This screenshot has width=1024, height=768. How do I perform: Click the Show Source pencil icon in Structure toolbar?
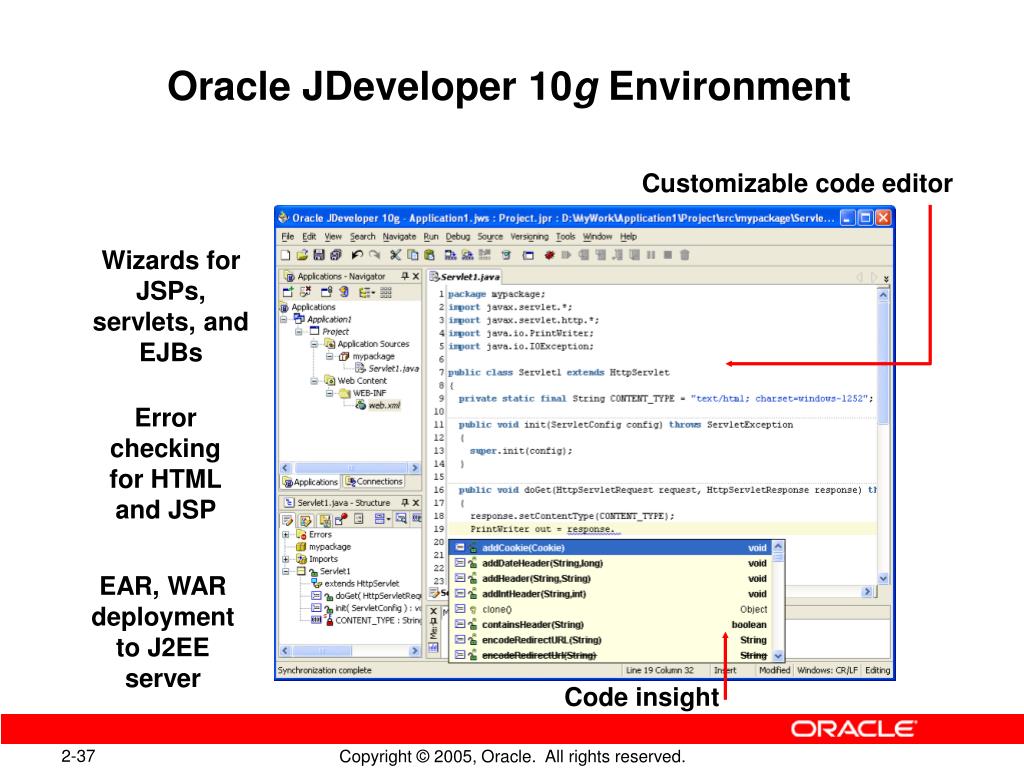[x=287, y=520]
